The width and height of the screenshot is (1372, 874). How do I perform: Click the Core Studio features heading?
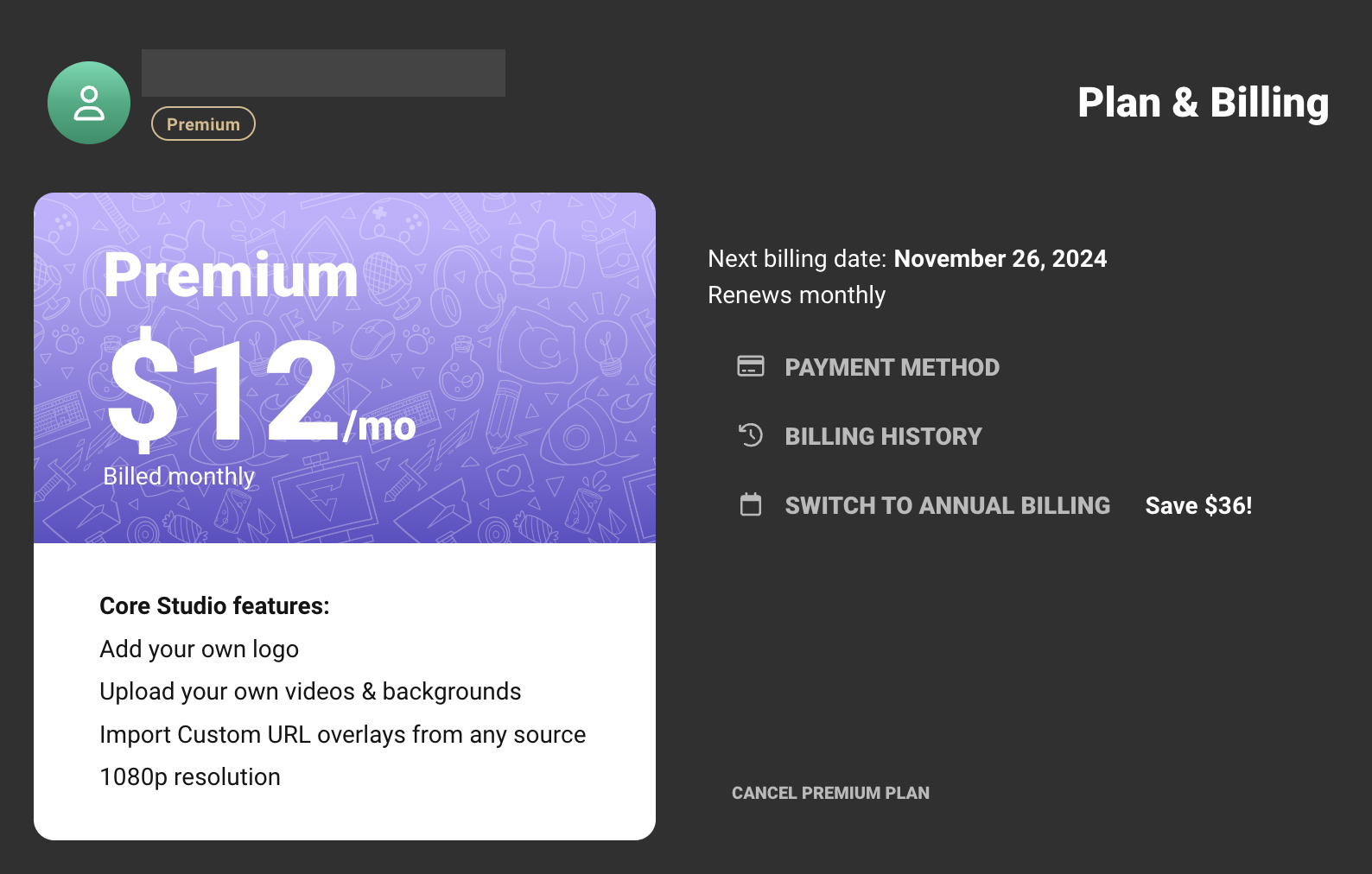214,605
